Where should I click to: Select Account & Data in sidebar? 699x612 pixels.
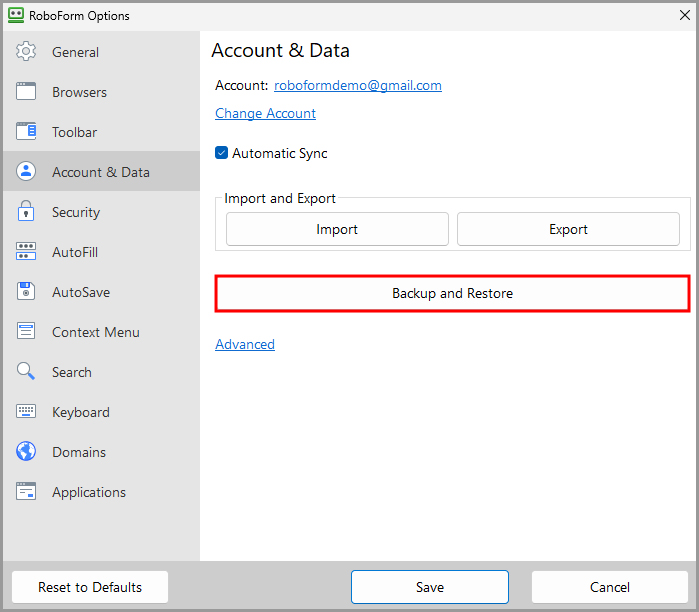click(101, 172)
